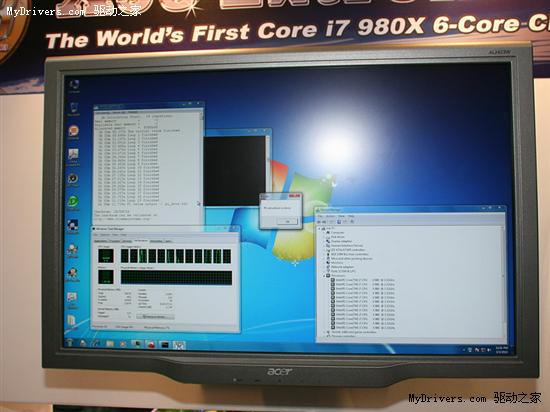Open Options menu in Task Manager
The width and height of the screenshot is (550, 412).
105,235
